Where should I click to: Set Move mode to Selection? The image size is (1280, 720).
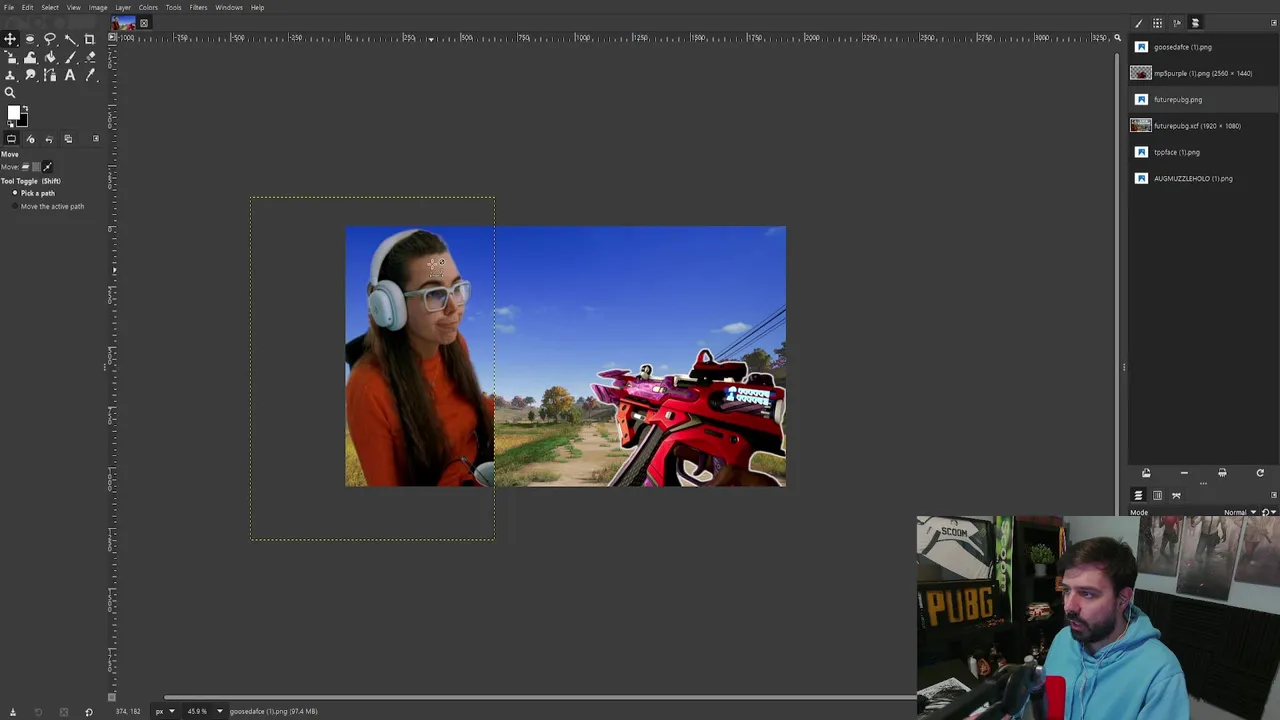tap(36, 167)
